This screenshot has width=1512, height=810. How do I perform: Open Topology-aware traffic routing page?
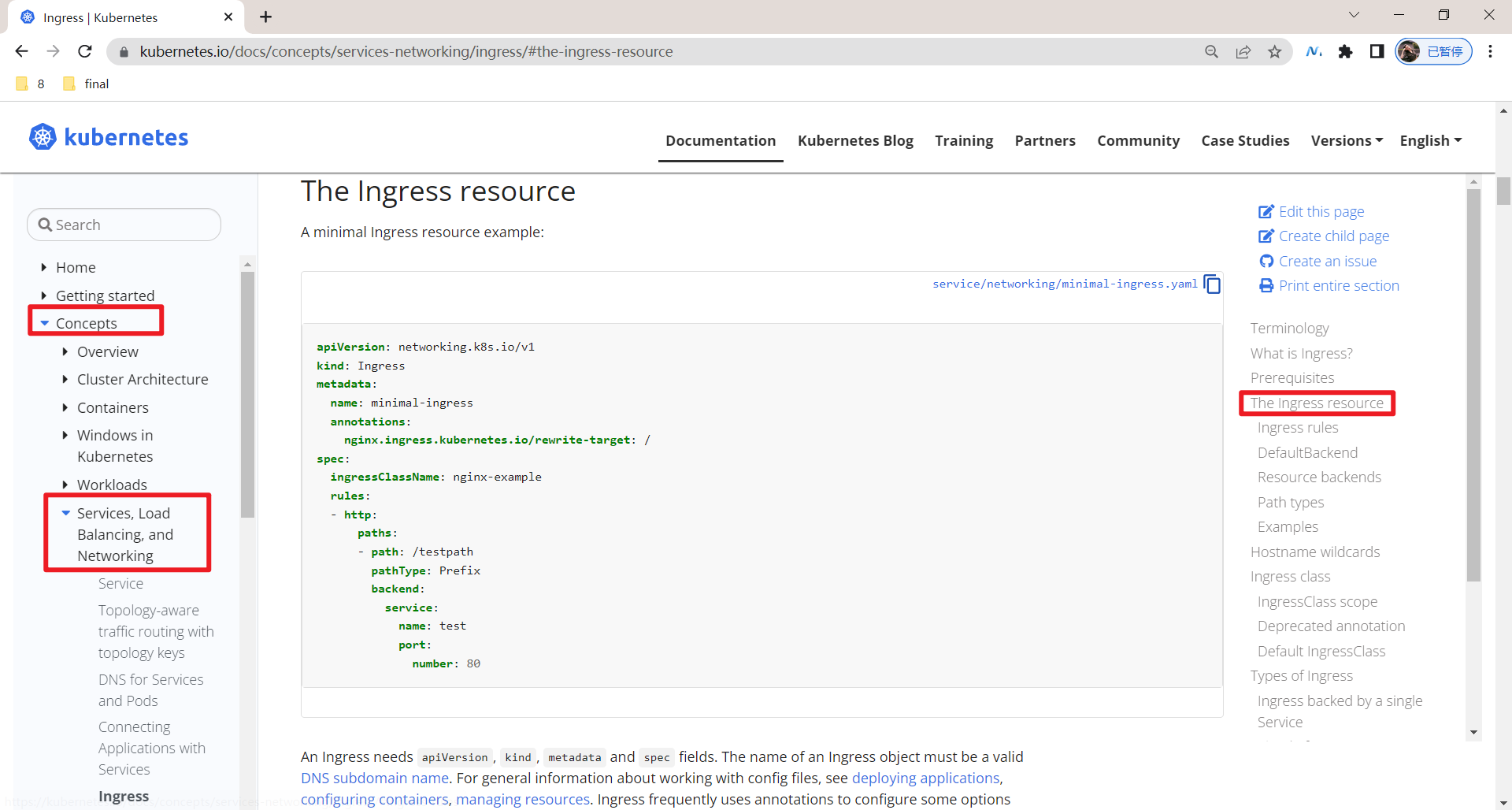click(x=156, y=631)
